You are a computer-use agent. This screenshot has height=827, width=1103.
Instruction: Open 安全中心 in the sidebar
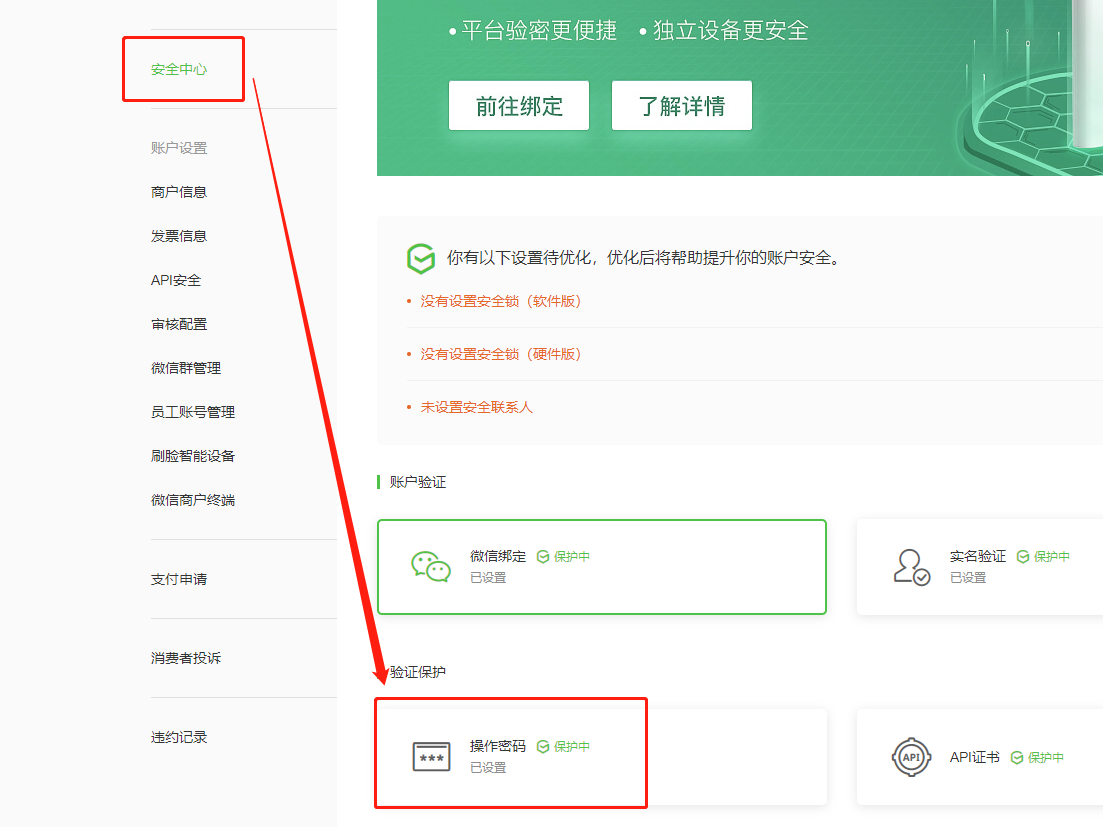tap(179, 70)
